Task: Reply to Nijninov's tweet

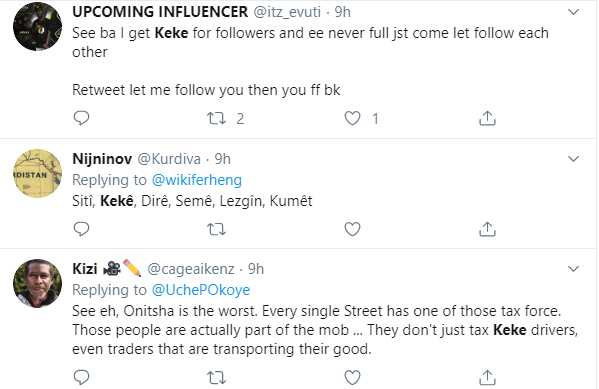Action: tap(81, 229)
